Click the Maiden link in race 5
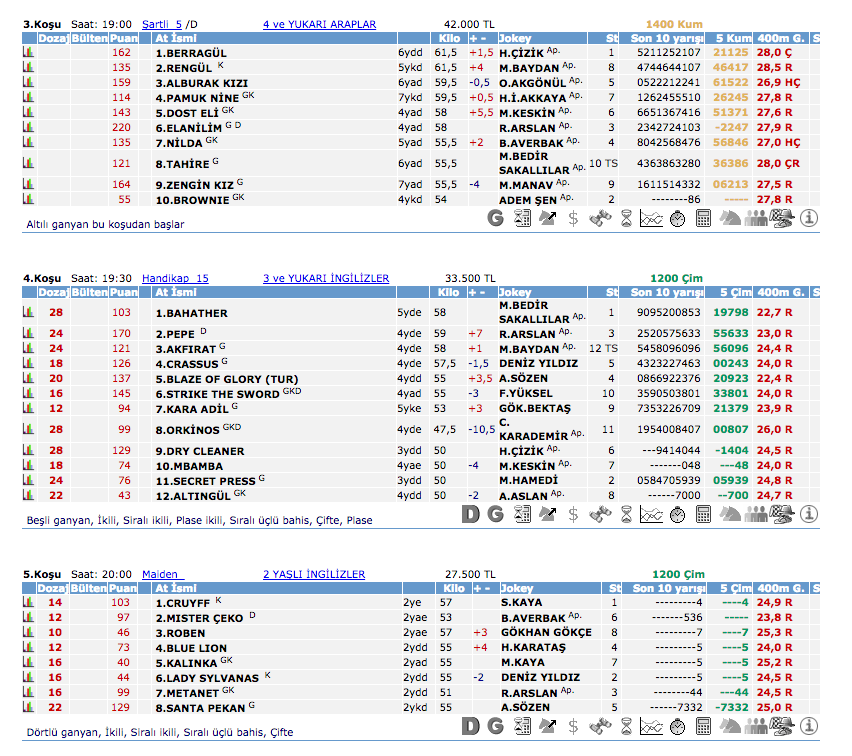This screenshot has height=756, width=852. 160,574
